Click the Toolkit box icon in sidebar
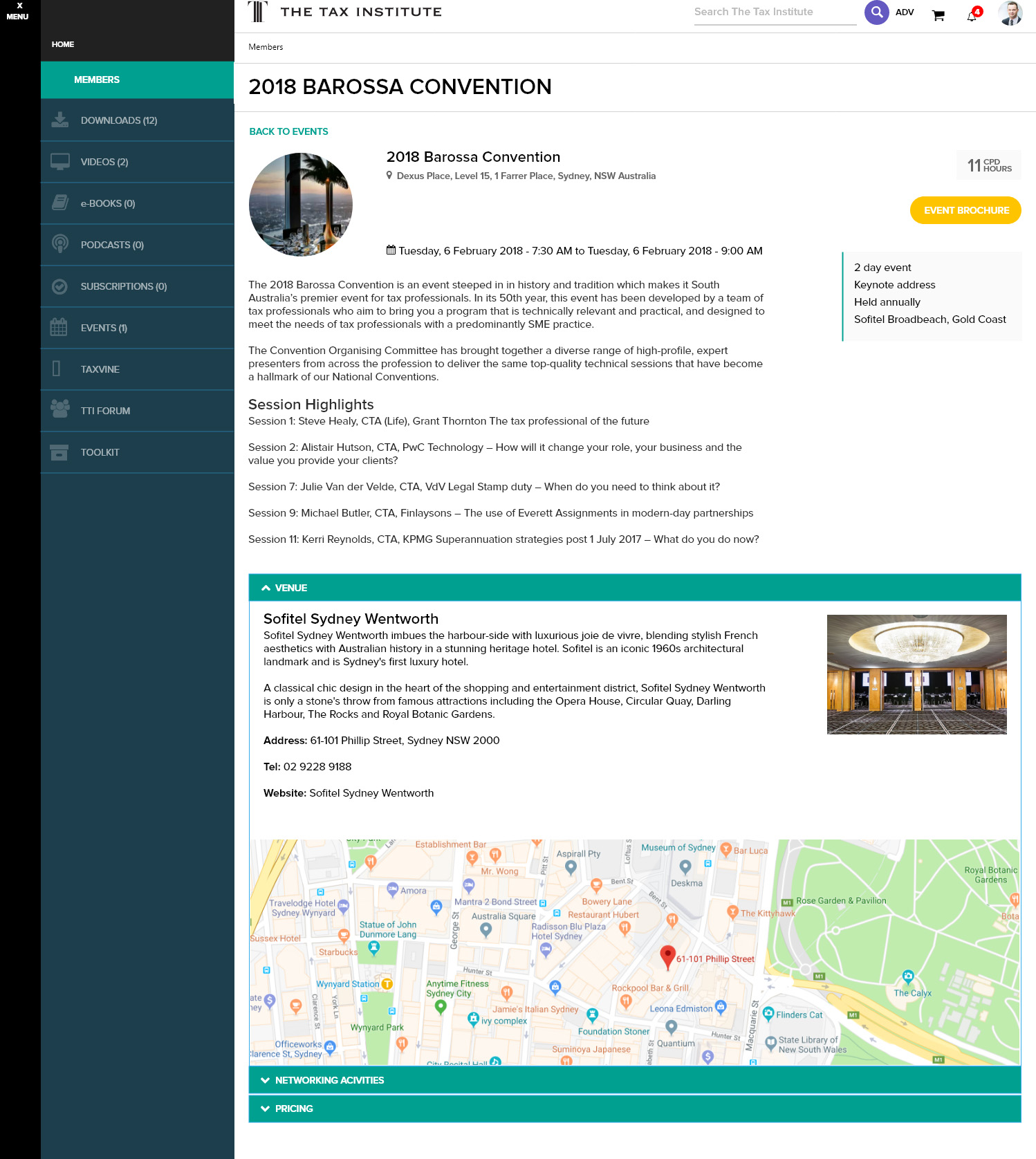This screenshot has height=1159, width=1036. tap(59, 452)
